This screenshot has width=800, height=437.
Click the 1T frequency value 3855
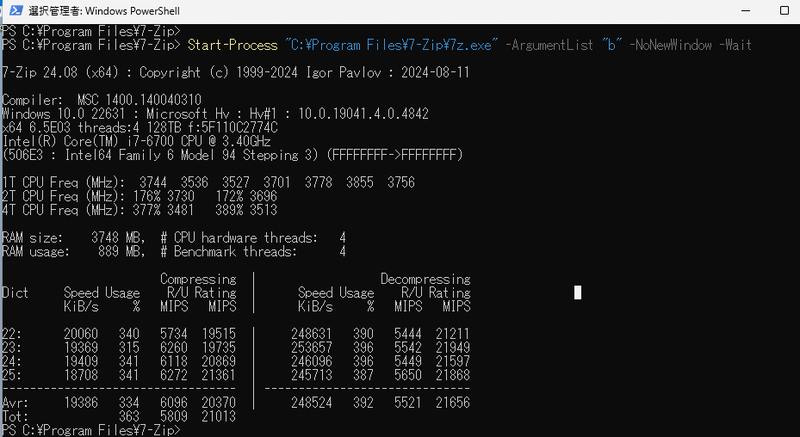click(360, 183)
